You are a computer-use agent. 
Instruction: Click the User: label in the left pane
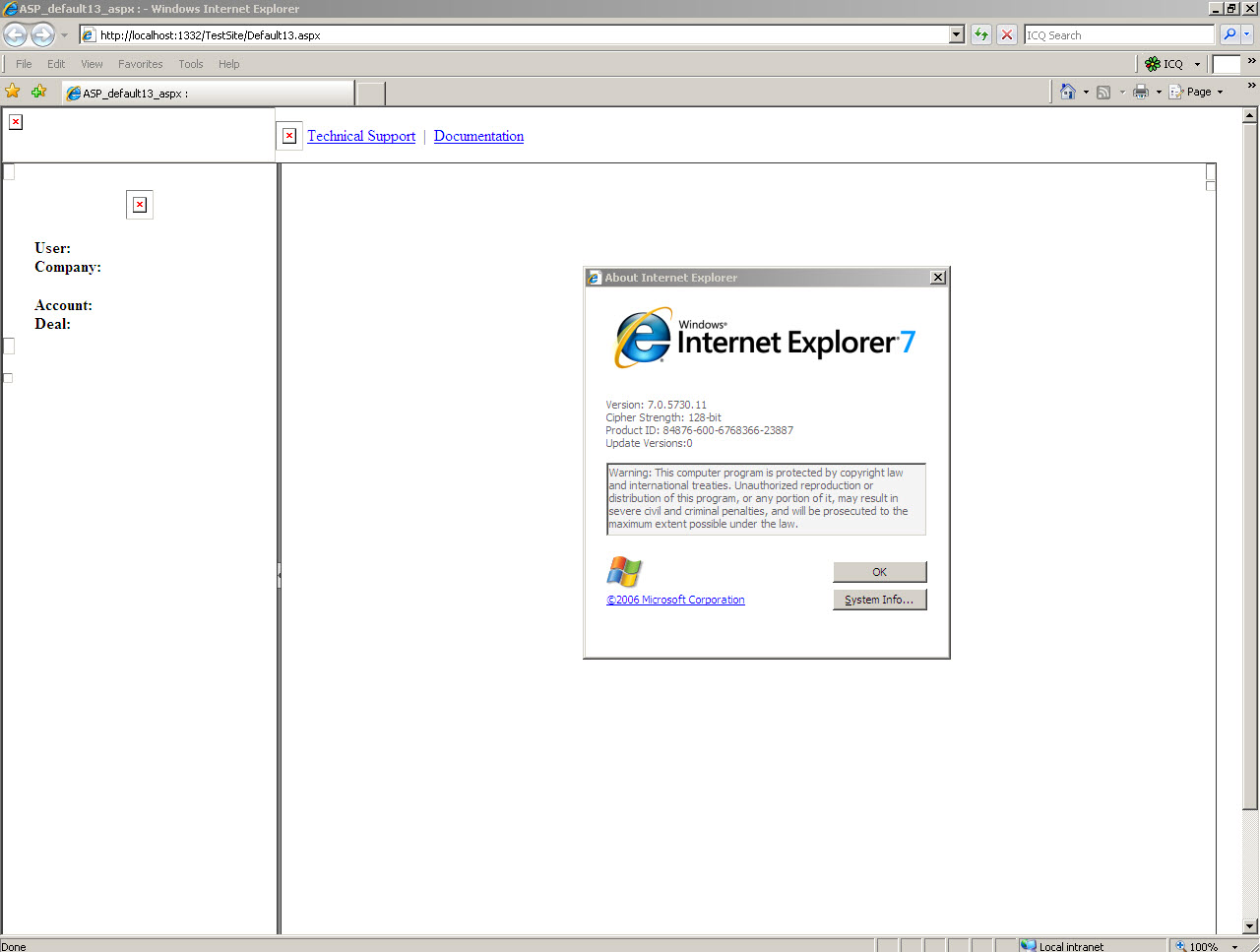52,248
